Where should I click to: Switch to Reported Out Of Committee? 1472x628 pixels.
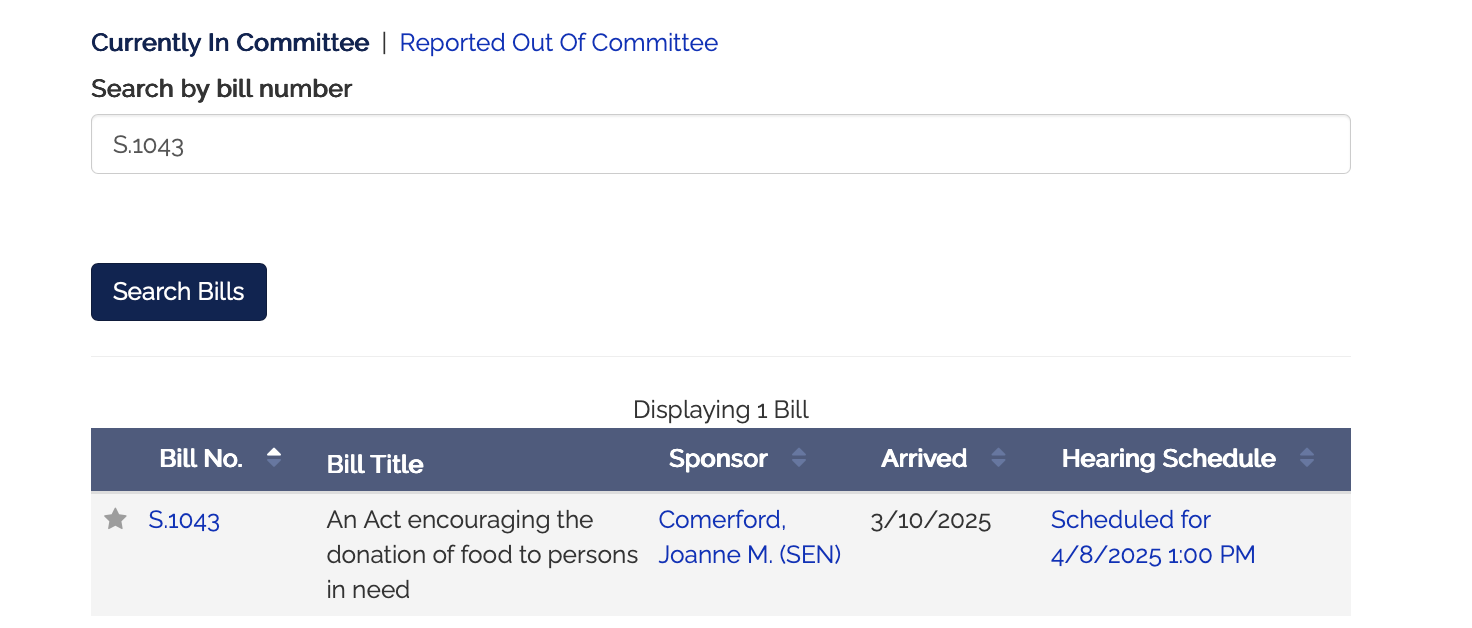click(558, 43)
